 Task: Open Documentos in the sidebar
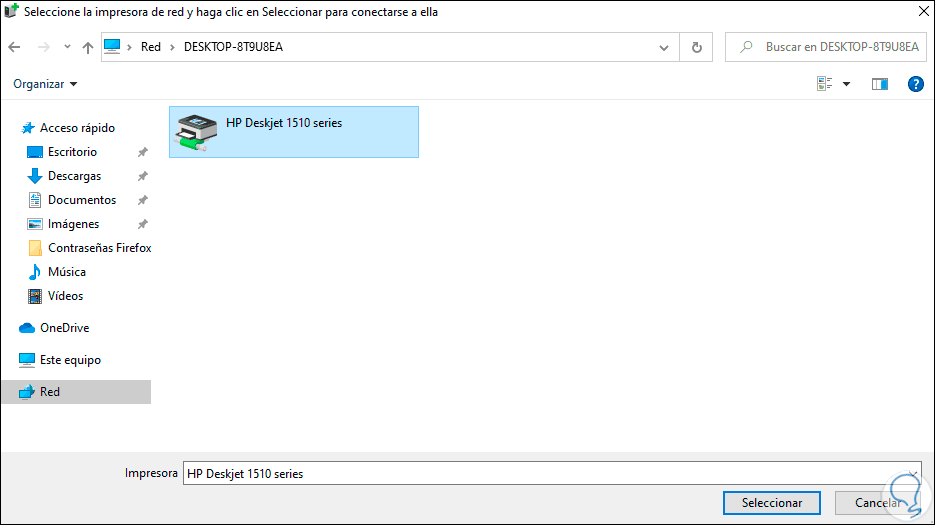coord(82,200)
